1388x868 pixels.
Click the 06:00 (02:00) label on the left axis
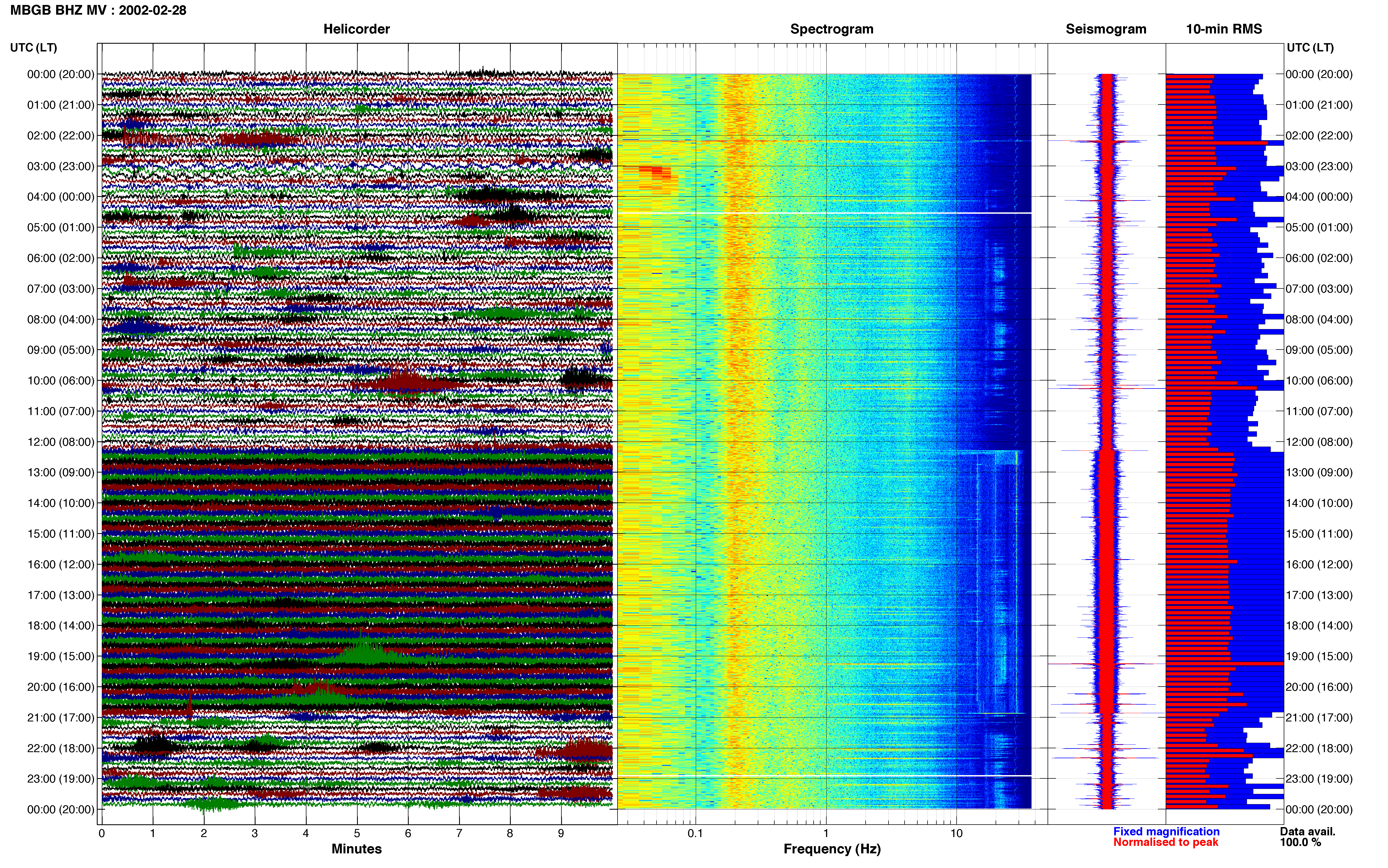(x=60, y=258)
